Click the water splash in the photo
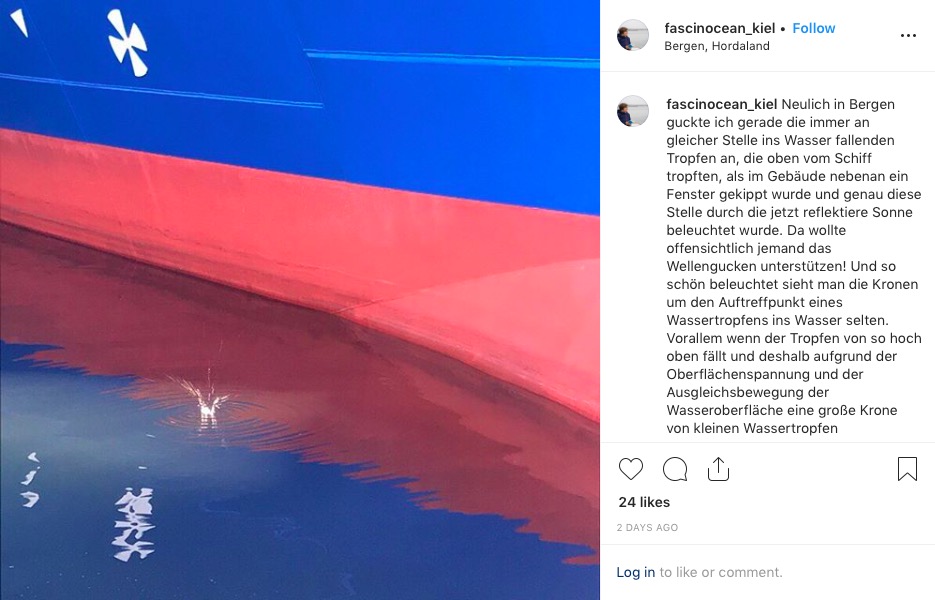 208,400
